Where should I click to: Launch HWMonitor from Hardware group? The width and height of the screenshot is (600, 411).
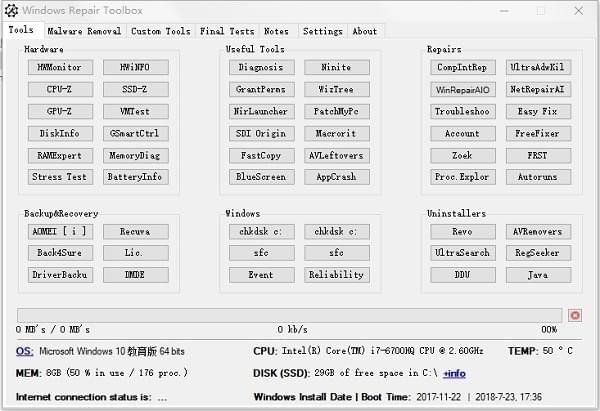pos(61,68)
